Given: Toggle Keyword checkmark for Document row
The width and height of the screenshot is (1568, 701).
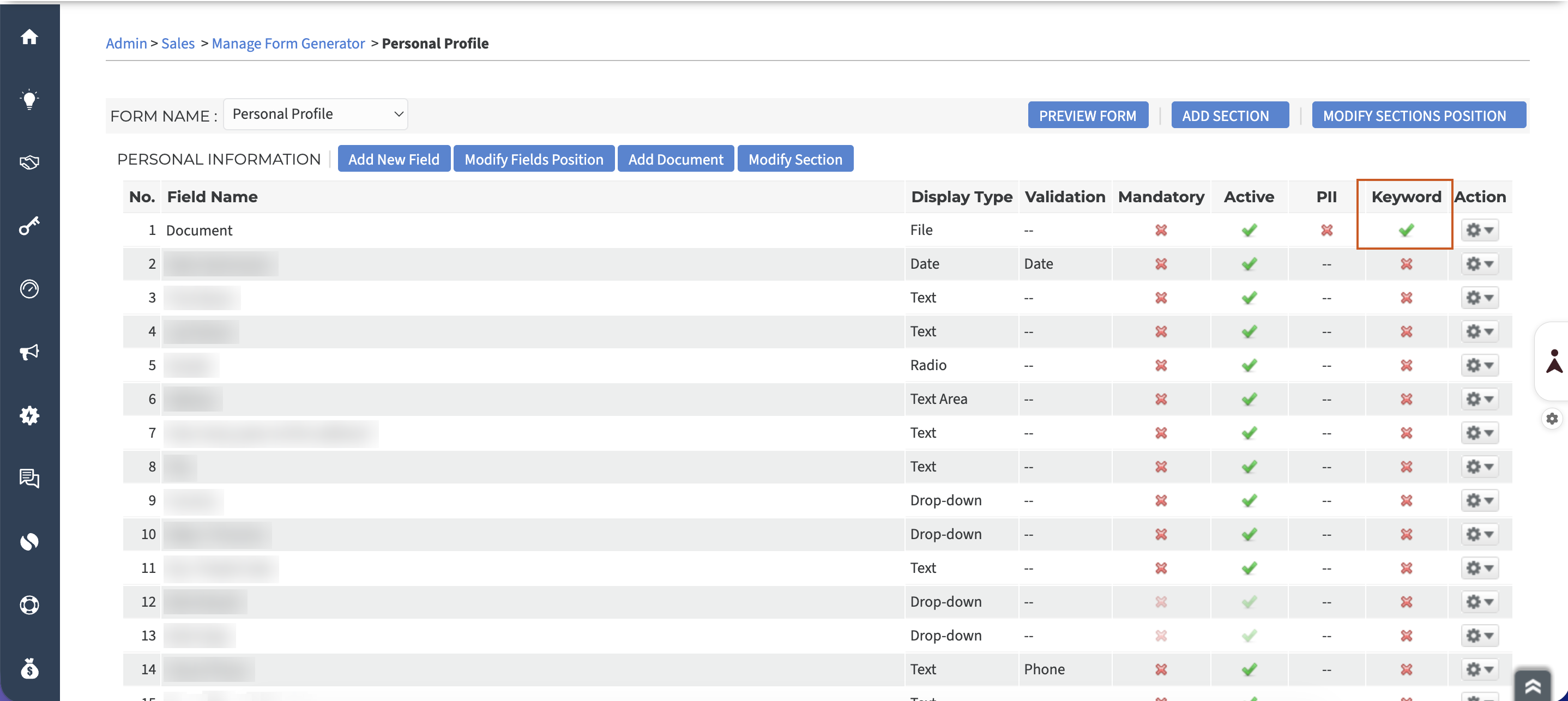Looking at the screenshot, I should [x=1406, y=230].
